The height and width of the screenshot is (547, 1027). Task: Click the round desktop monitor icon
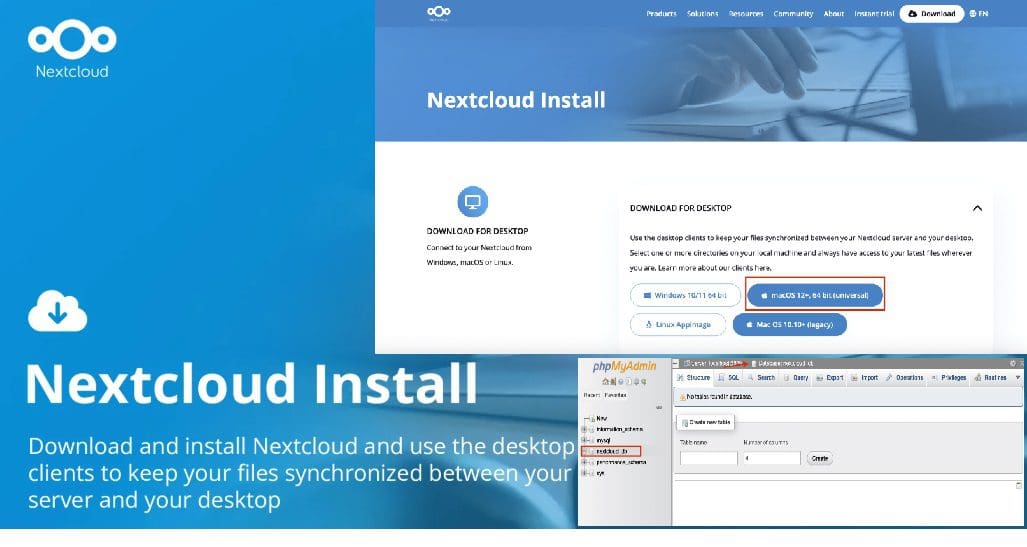coord(472,202)
